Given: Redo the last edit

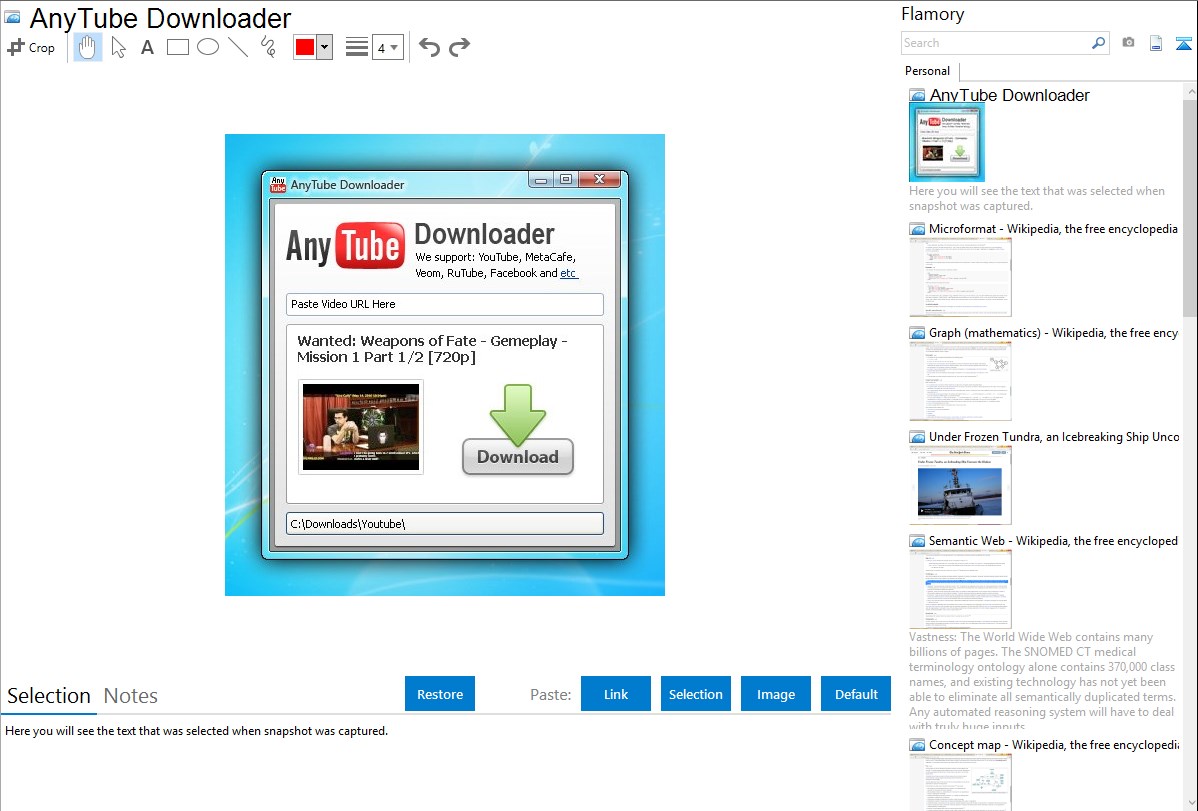Looking at the screenshot, I should click(x=459, y=47).
